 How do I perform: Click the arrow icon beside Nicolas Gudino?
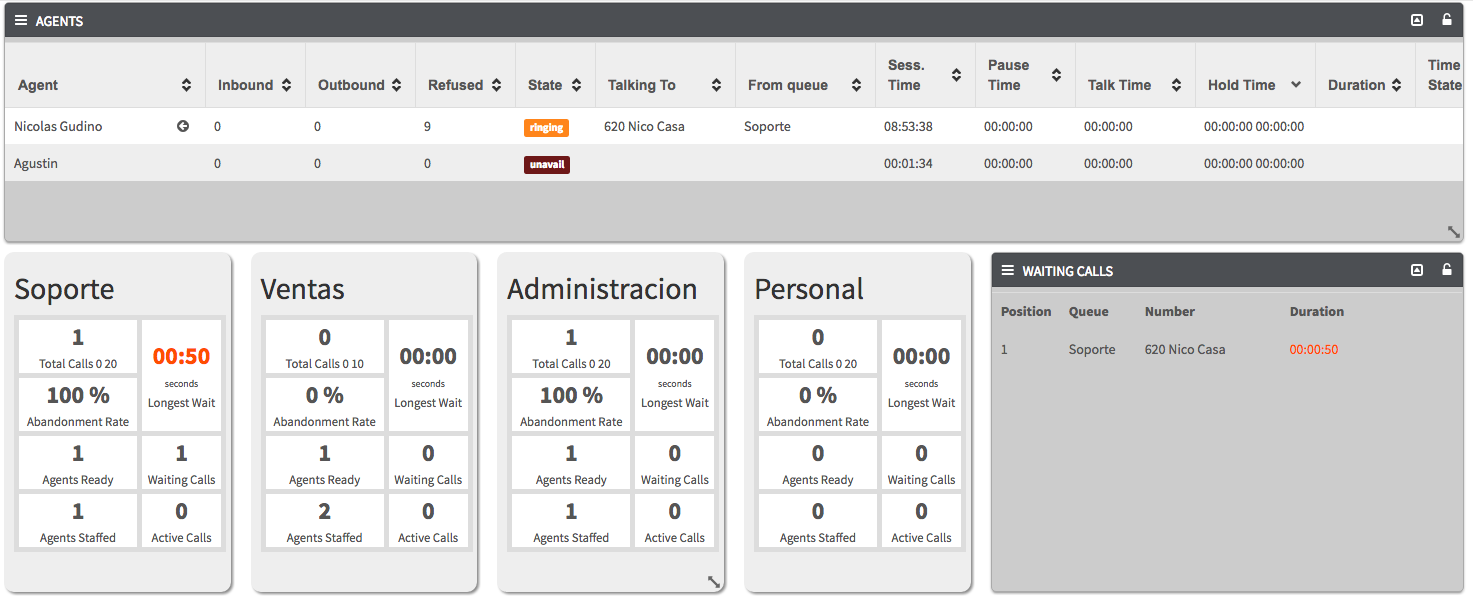point(183,127)
